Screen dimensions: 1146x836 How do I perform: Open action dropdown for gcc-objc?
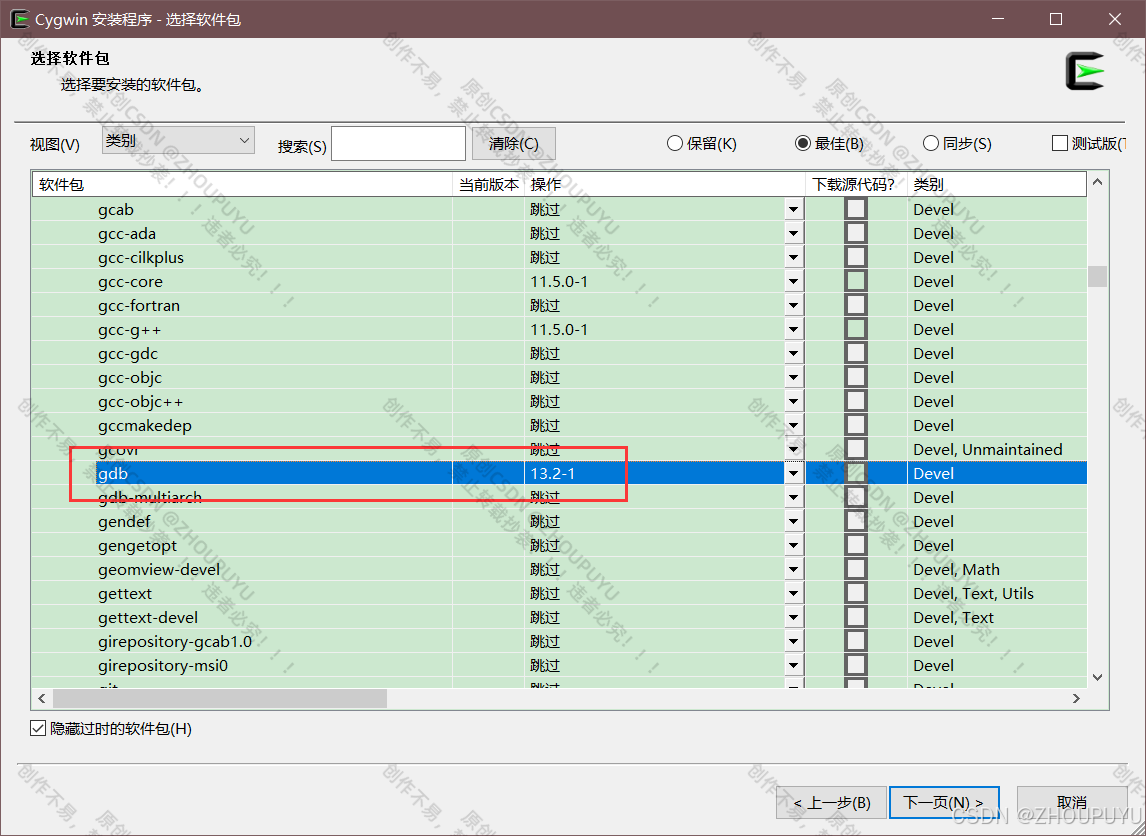[794, 378]
